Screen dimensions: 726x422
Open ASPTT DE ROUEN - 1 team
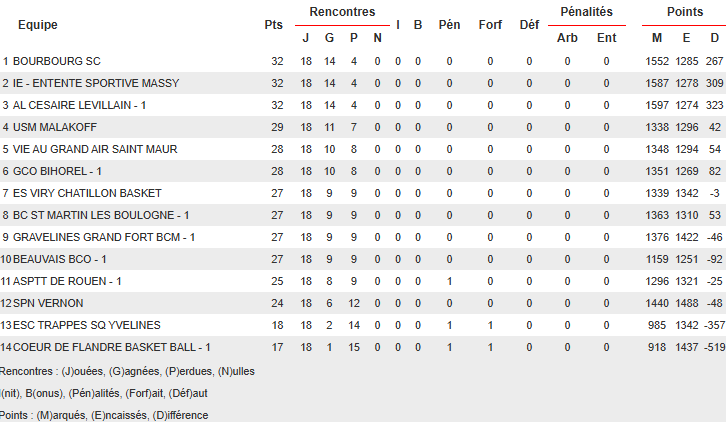coord(67,281)
